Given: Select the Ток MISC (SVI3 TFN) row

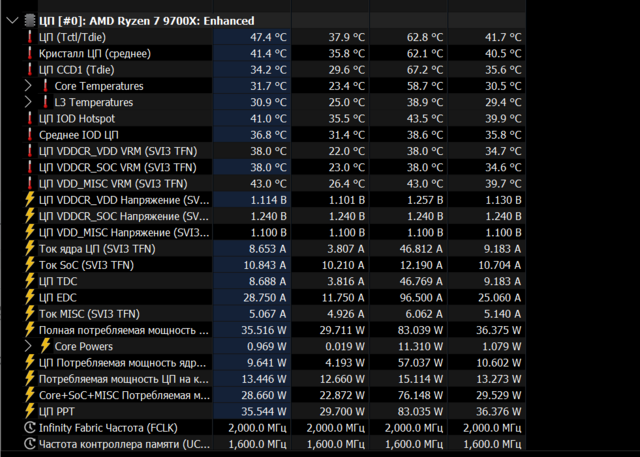Looking at the screenshot, I should pyautogui.click(x=89, y=313).
